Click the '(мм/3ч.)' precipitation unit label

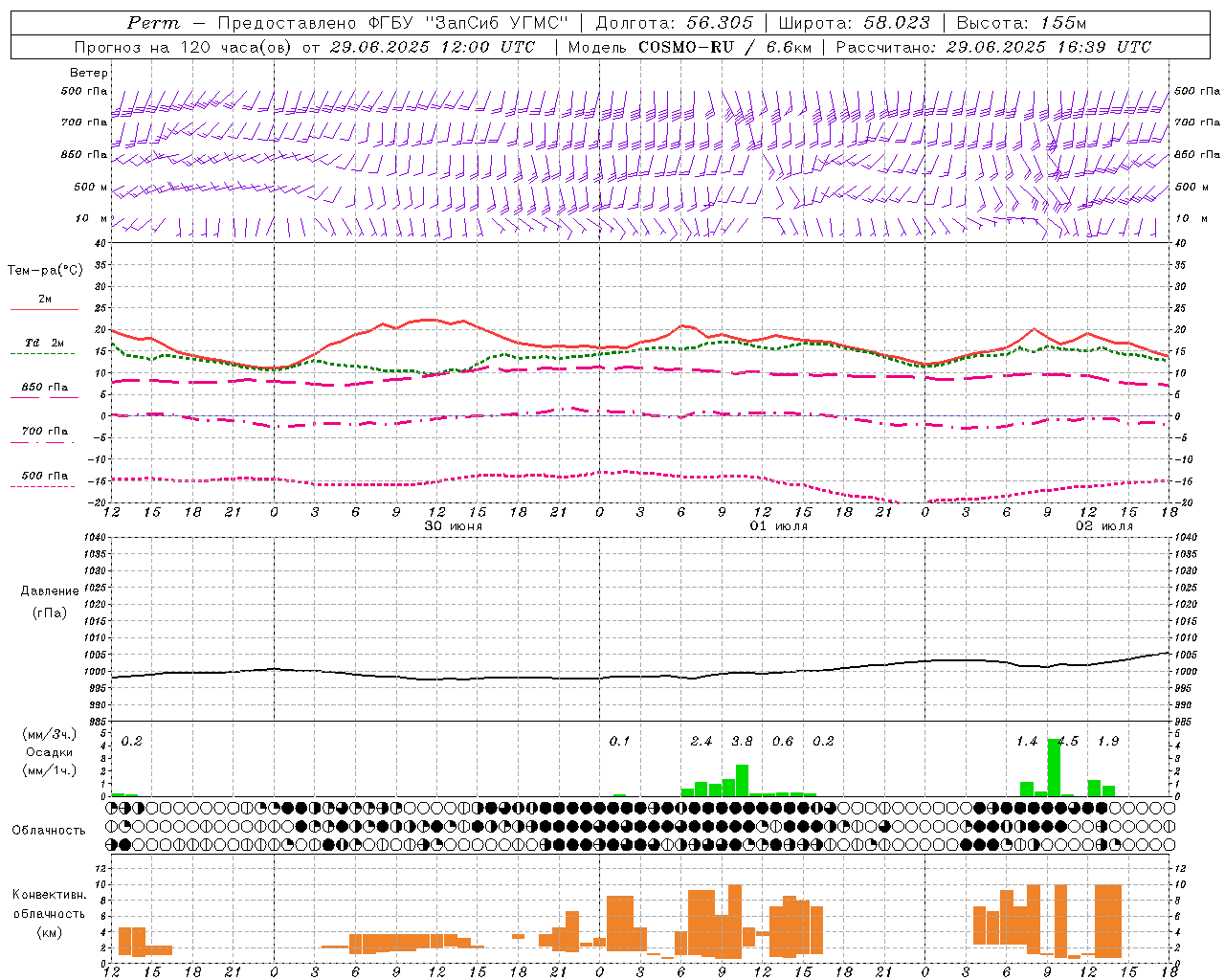point(50,735)
